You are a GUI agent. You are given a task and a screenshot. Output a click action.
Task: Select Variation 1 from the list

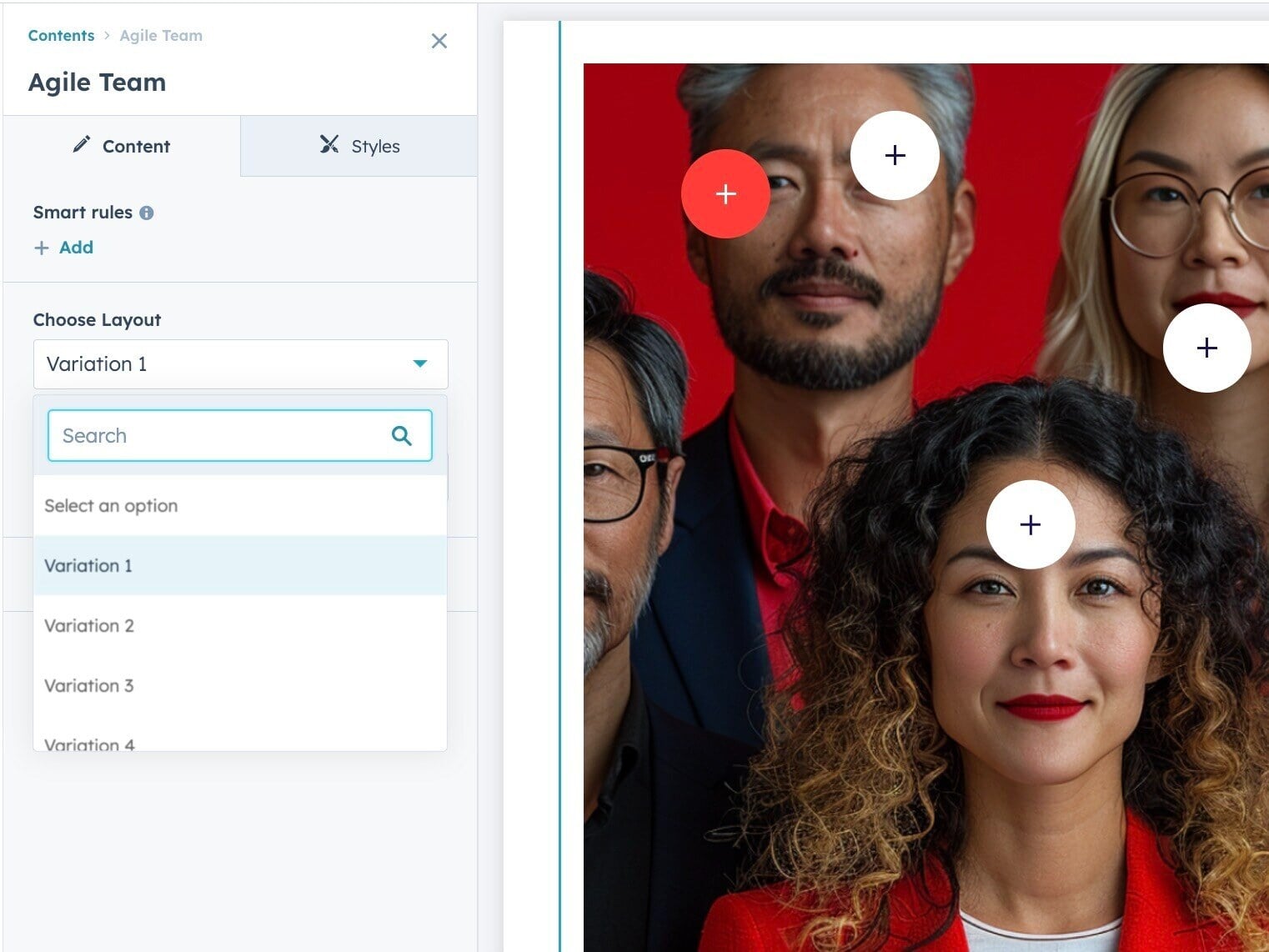[240, 565]
